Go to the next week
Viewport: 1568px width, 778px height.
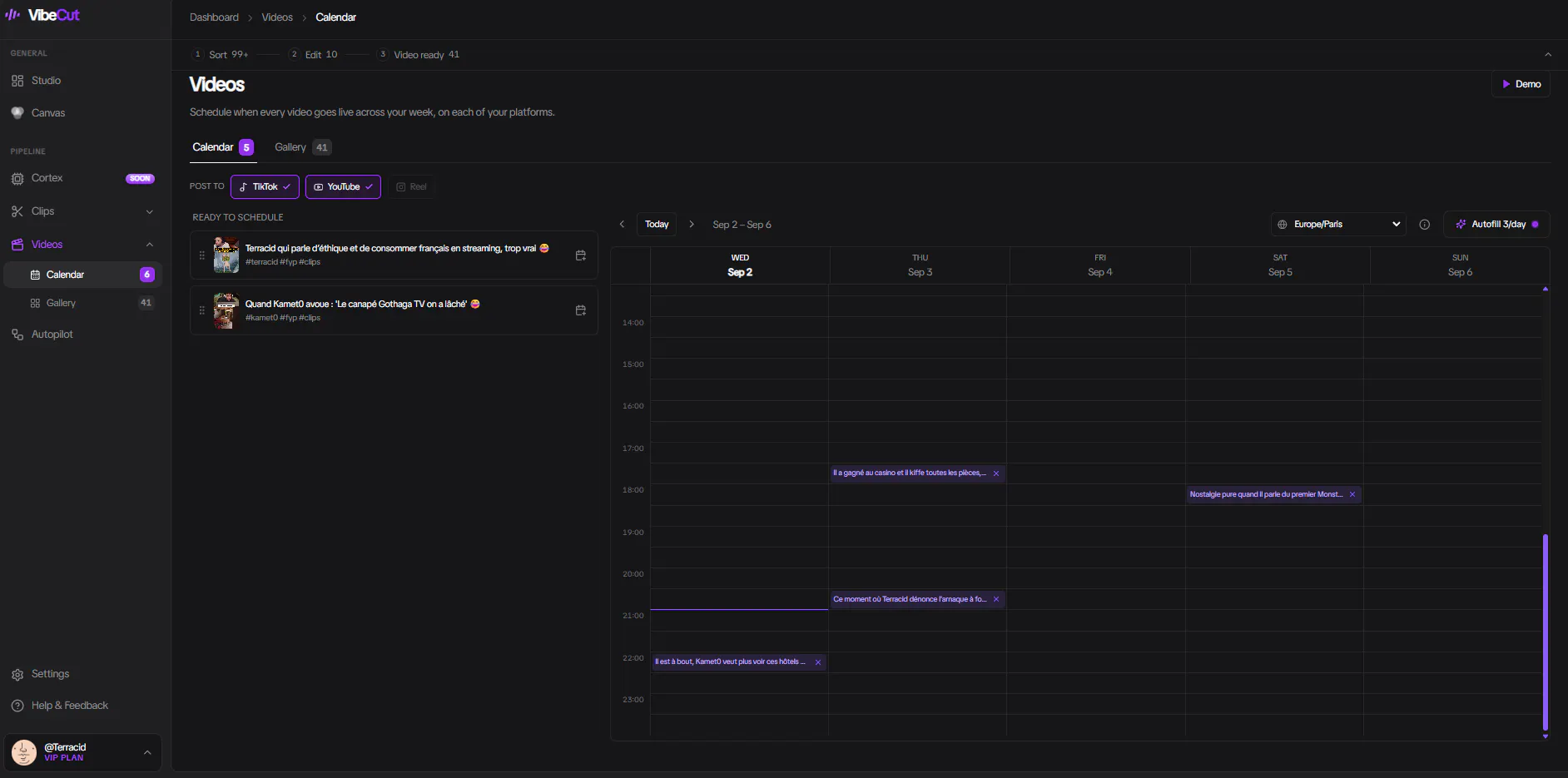(x=692, y=225)
